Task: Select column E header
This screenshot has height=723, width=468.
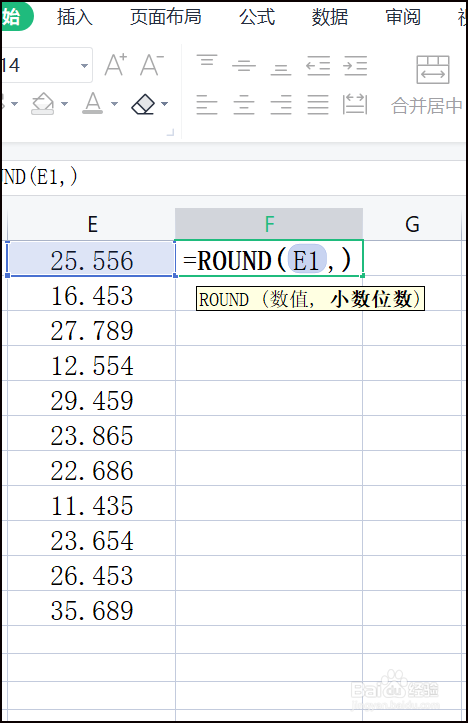Action: [92, 224]
